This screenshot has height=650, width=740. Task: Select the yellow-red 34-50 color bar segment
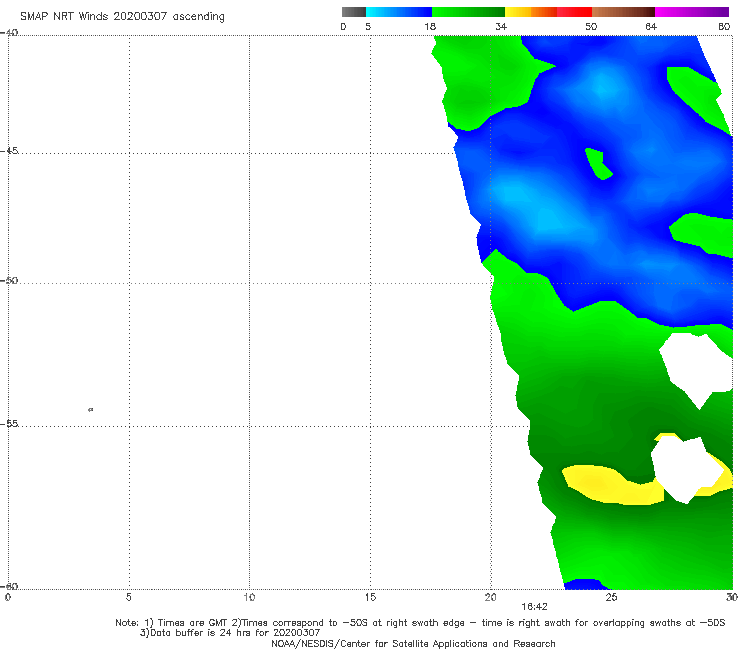[x=548, y=12]
